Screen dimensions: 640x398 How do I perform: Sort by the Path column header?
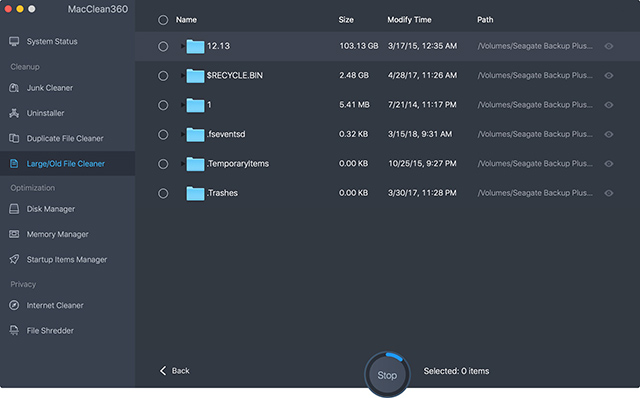[485, 20]
